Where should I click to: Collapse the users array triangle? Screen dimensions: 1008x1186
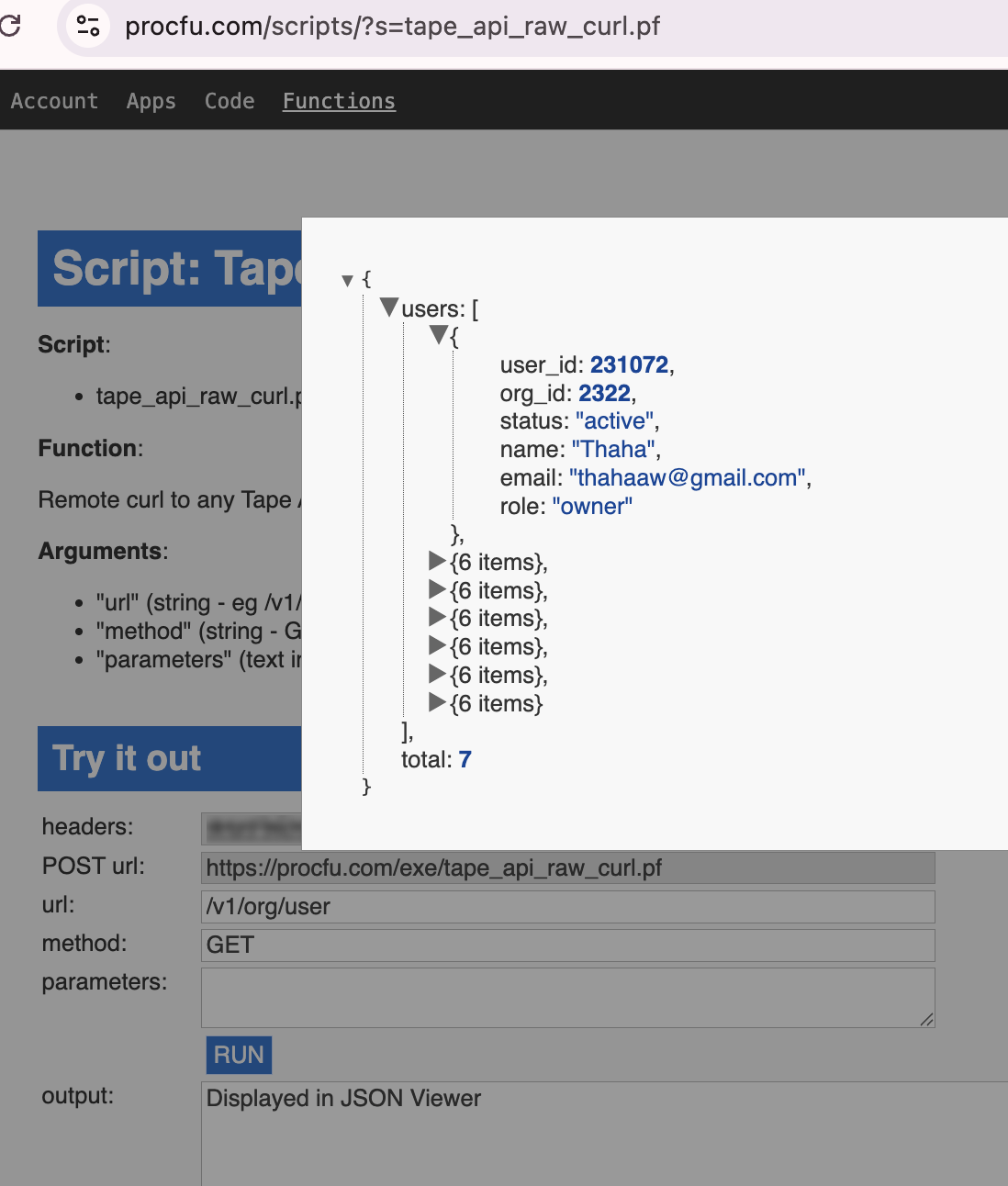pos(389,308)
